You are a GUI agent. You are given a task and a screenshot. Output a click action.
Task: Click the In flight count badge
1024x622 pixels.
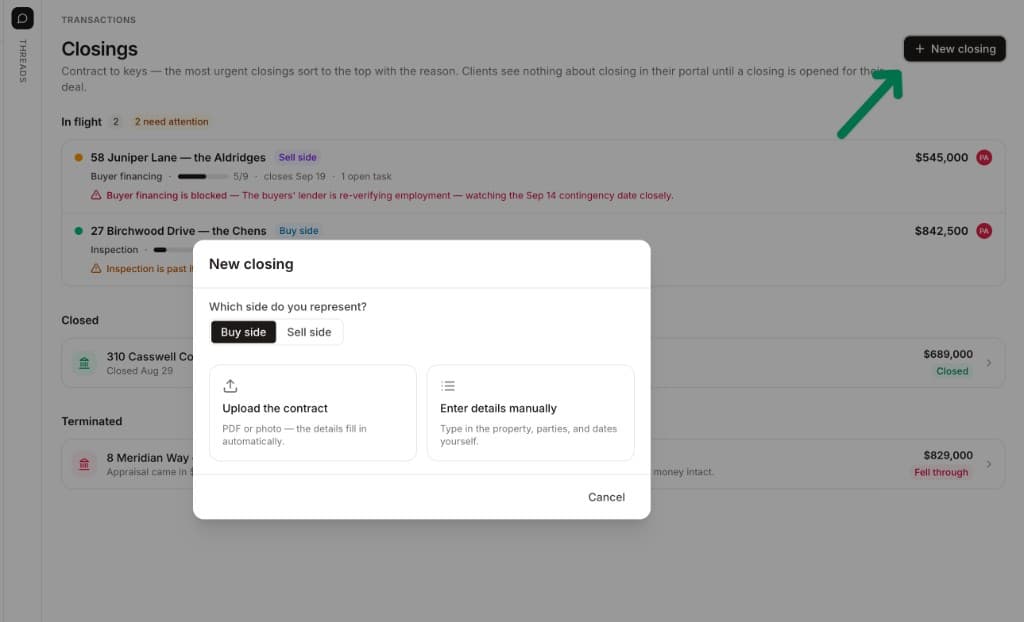116,122
